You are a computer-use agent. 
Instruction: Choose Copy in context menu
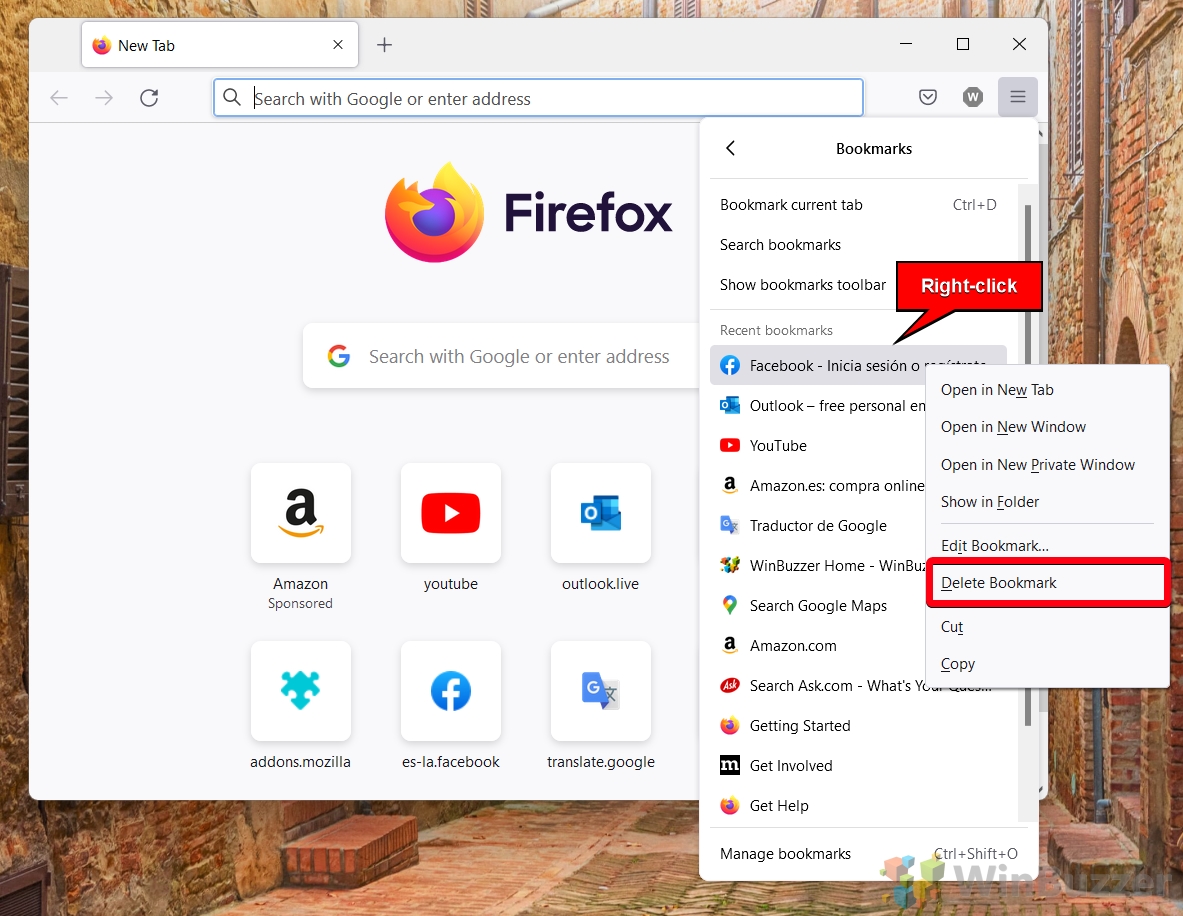[x=1047, y=663]
